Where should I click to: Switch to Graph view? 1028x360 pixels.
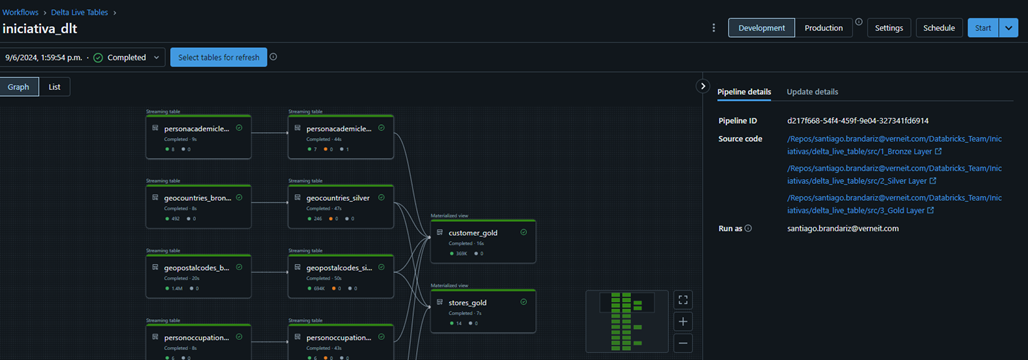(x=18, y=87)
